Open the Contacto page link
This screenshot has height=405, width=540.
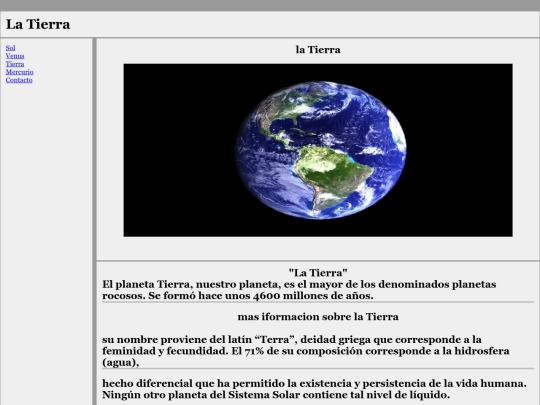19,80
